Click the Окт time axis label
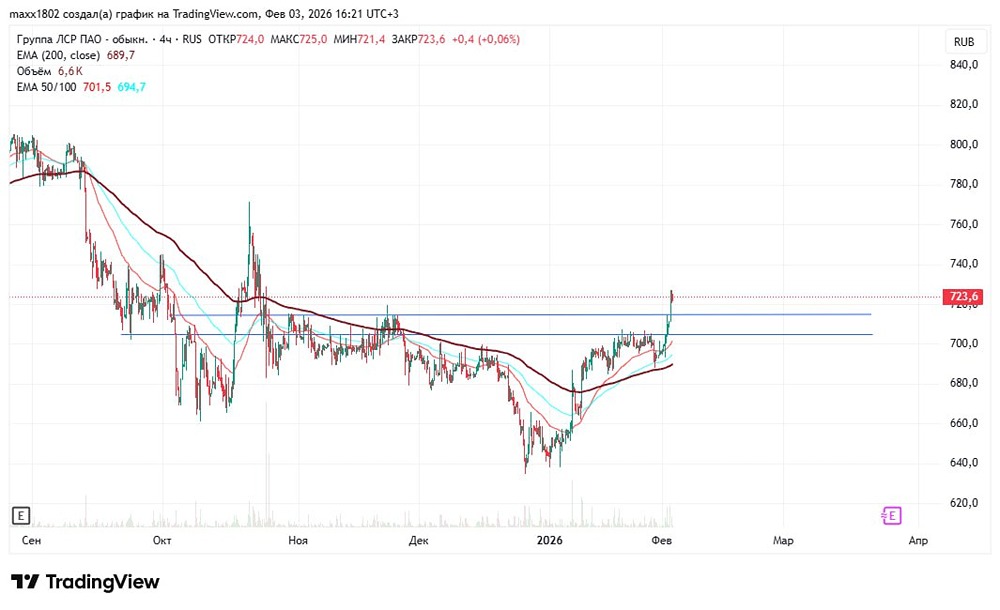 162,540
